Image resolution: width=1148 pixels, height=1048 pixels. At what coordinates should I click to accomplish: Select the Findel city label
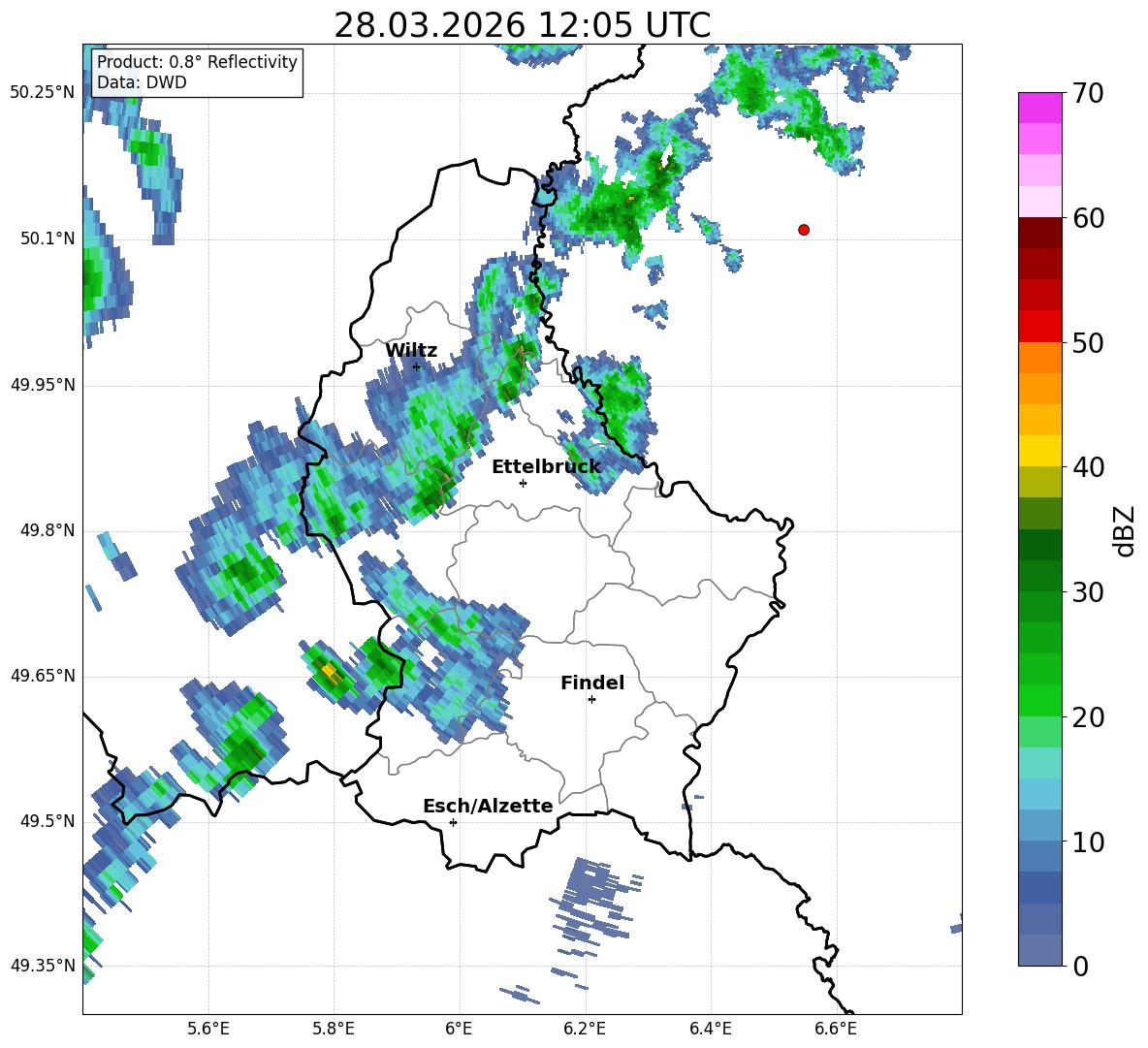click(592, 683)
